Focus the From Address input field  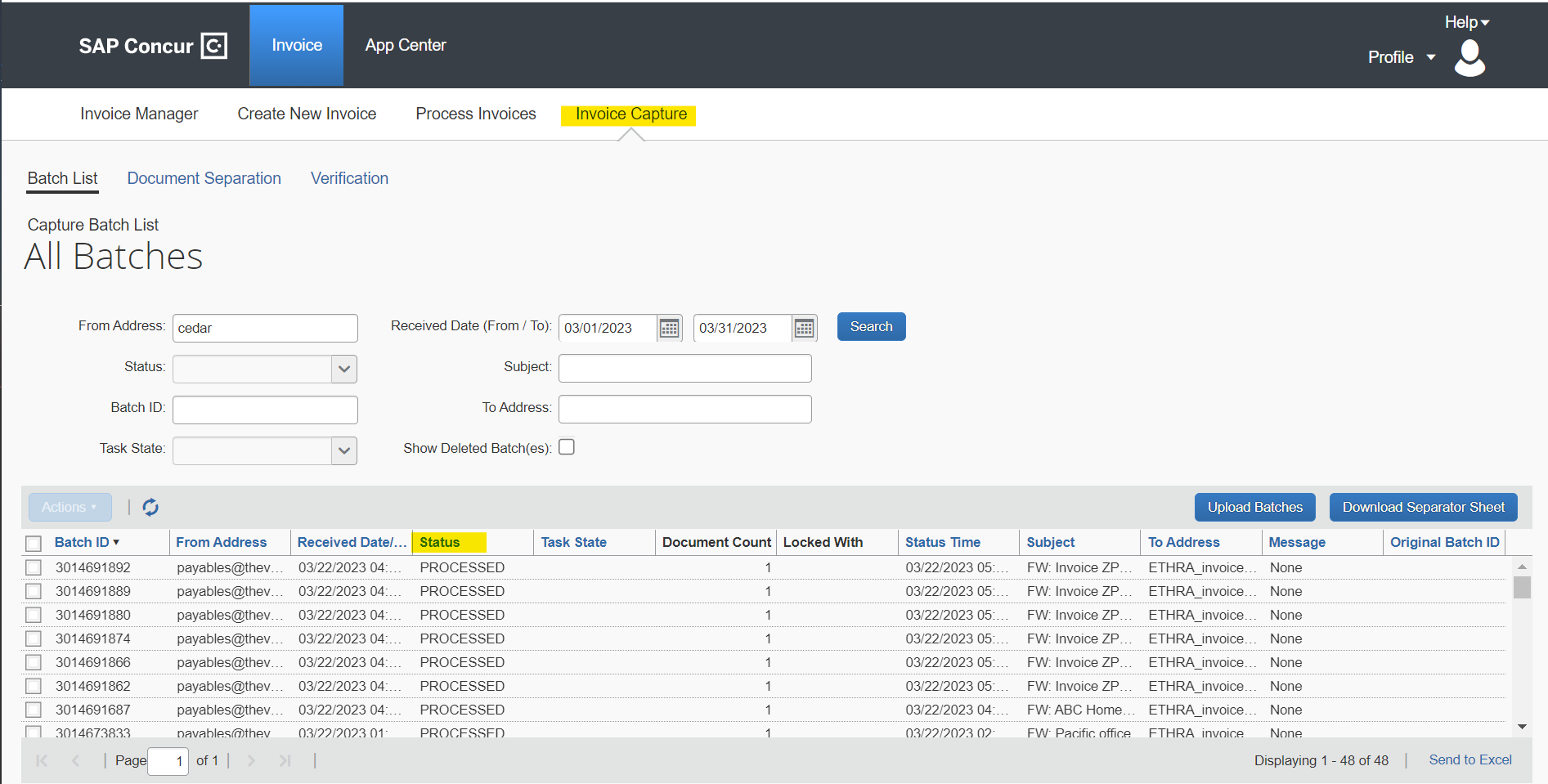[265, 328]
